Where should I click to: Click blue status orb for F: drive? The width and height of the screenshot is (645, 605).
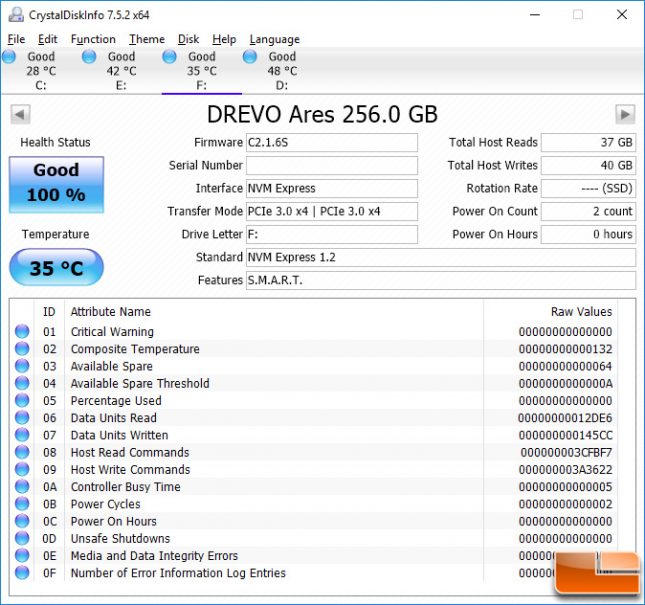(169, 56)
